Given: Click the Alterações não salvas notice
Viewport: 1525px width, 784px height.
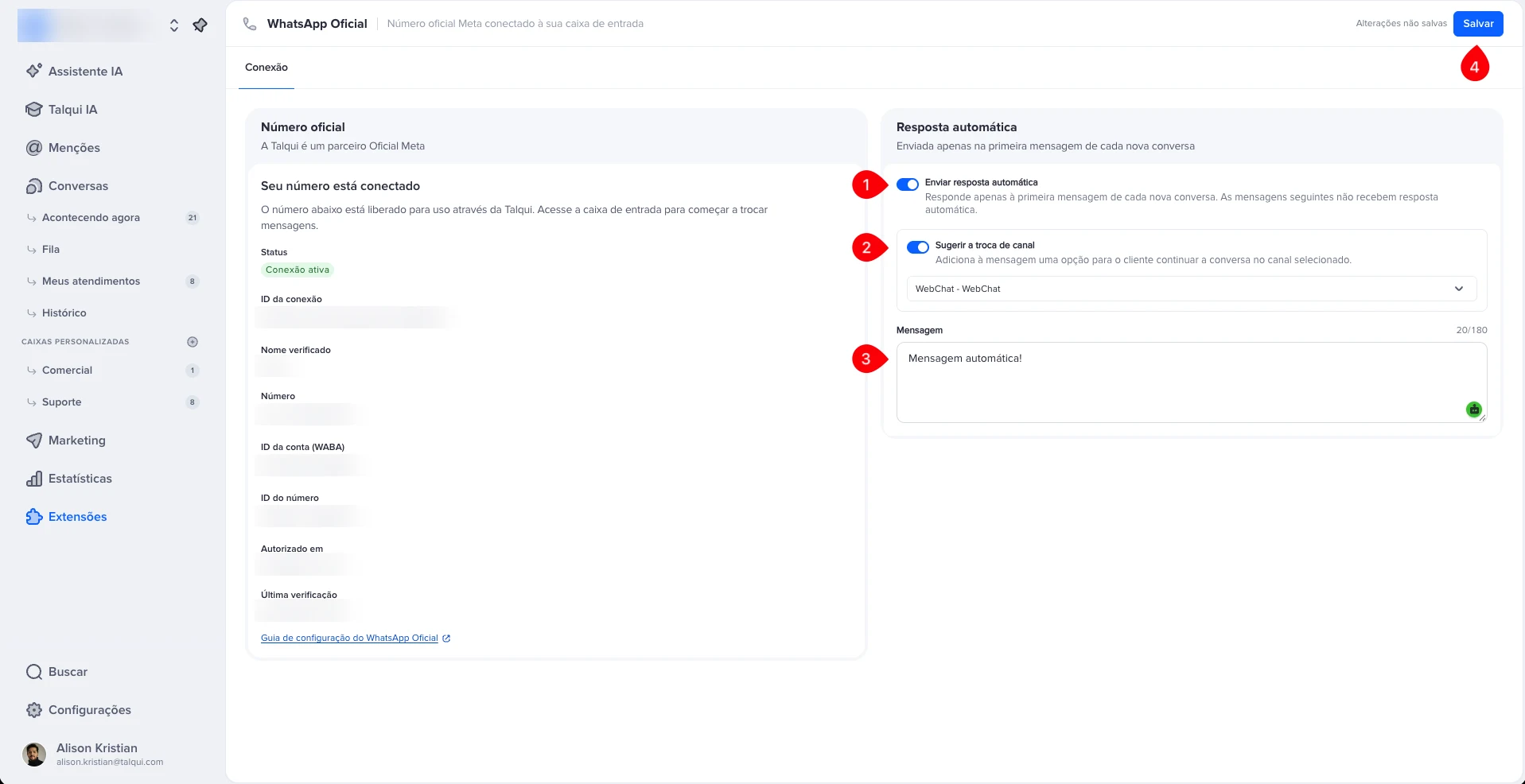Looking at the screenshot, I should [1401, 24].
